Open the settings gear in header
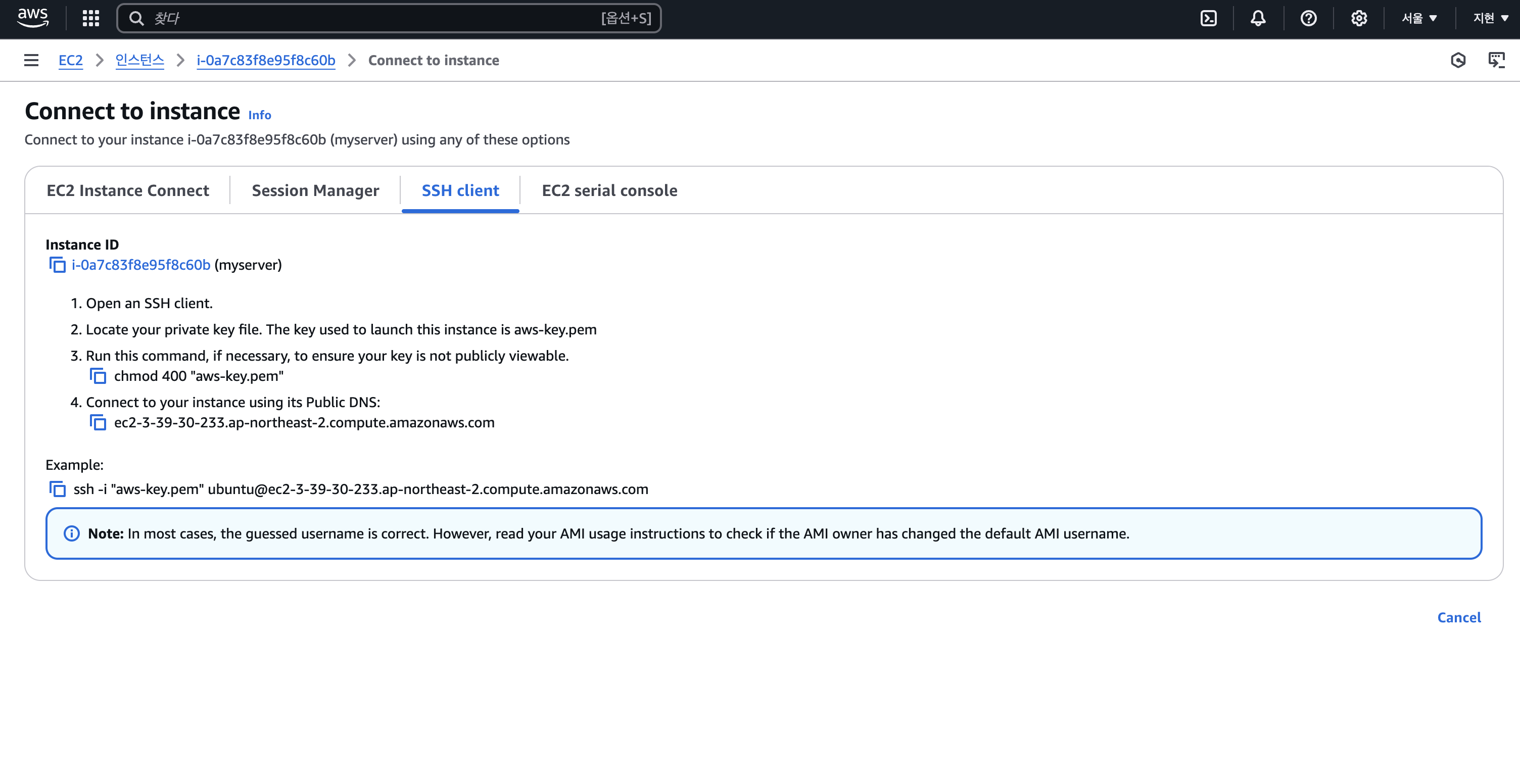The image size is (1520, 784). 1359,18
